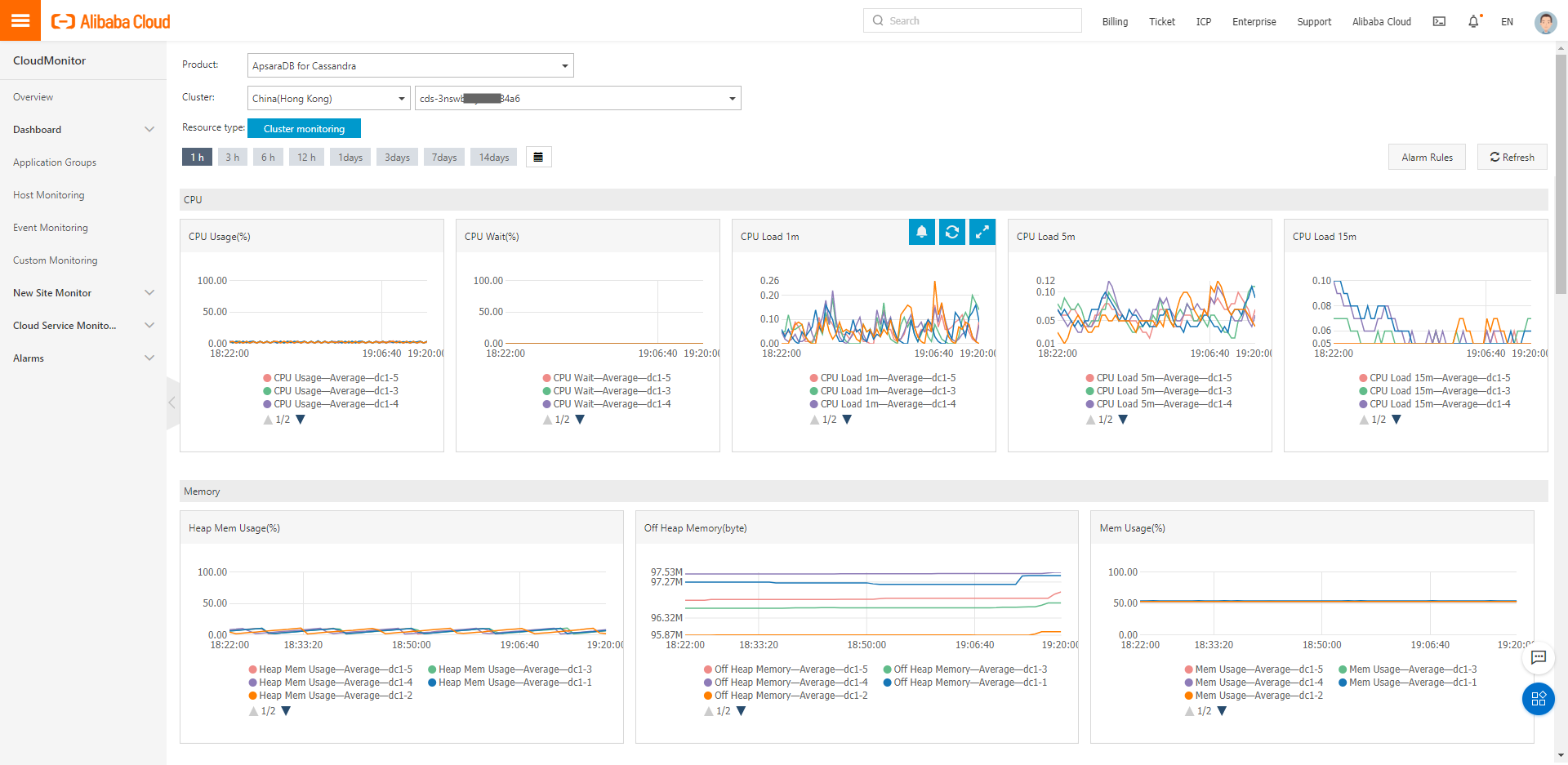Go to next legend page in CPU Load 15m chart

pos(1396,420)
